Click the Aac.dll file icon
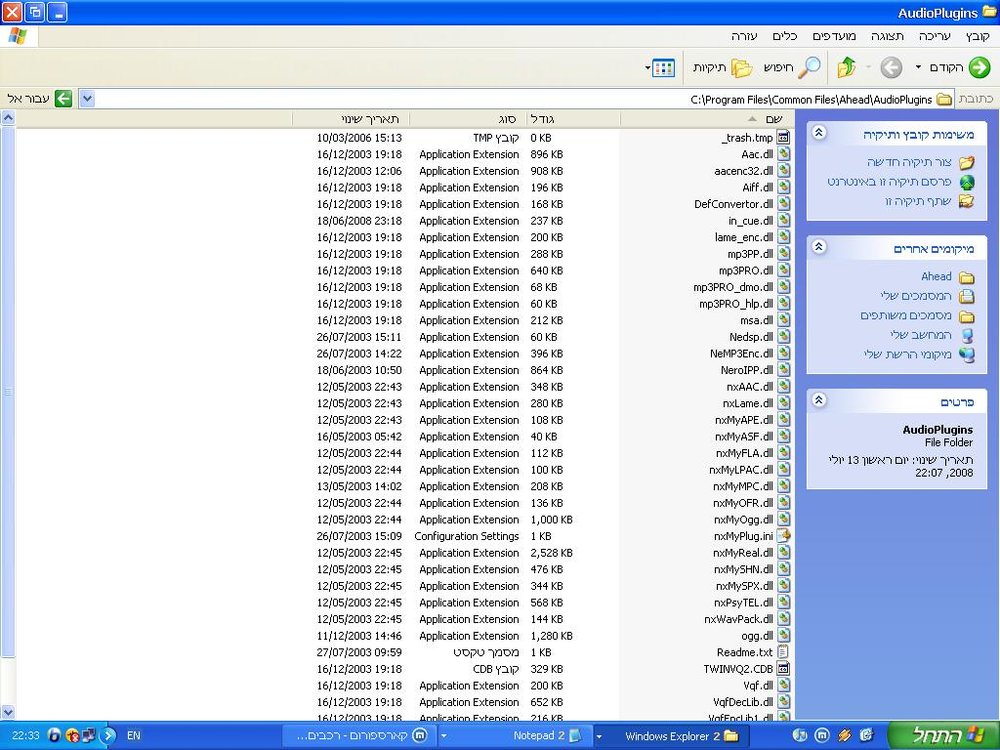The image size is (1000, 750). click(x=783, y=154)
